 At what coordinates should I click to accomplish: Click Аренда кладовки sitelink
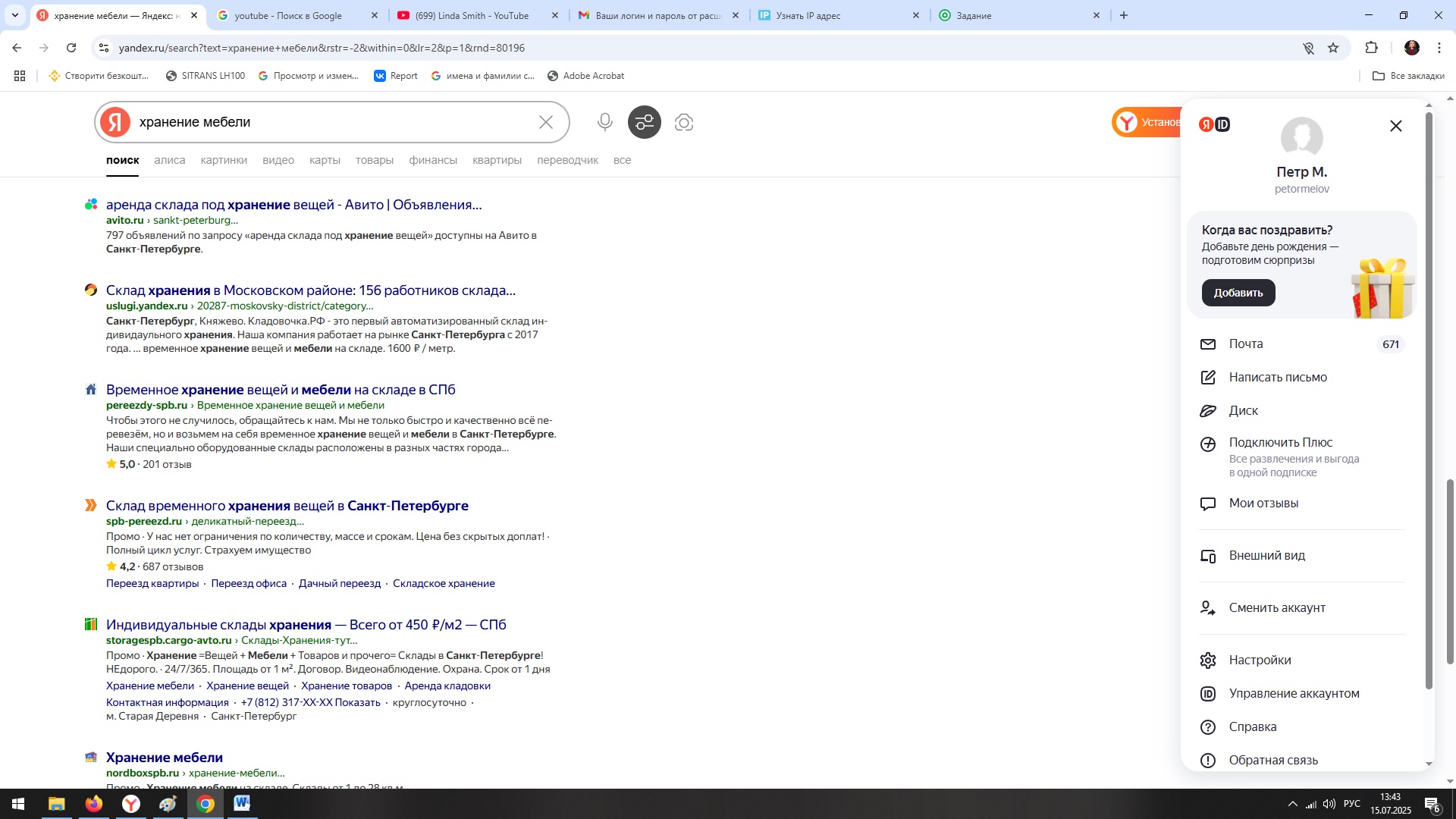(x=447, y=686)
